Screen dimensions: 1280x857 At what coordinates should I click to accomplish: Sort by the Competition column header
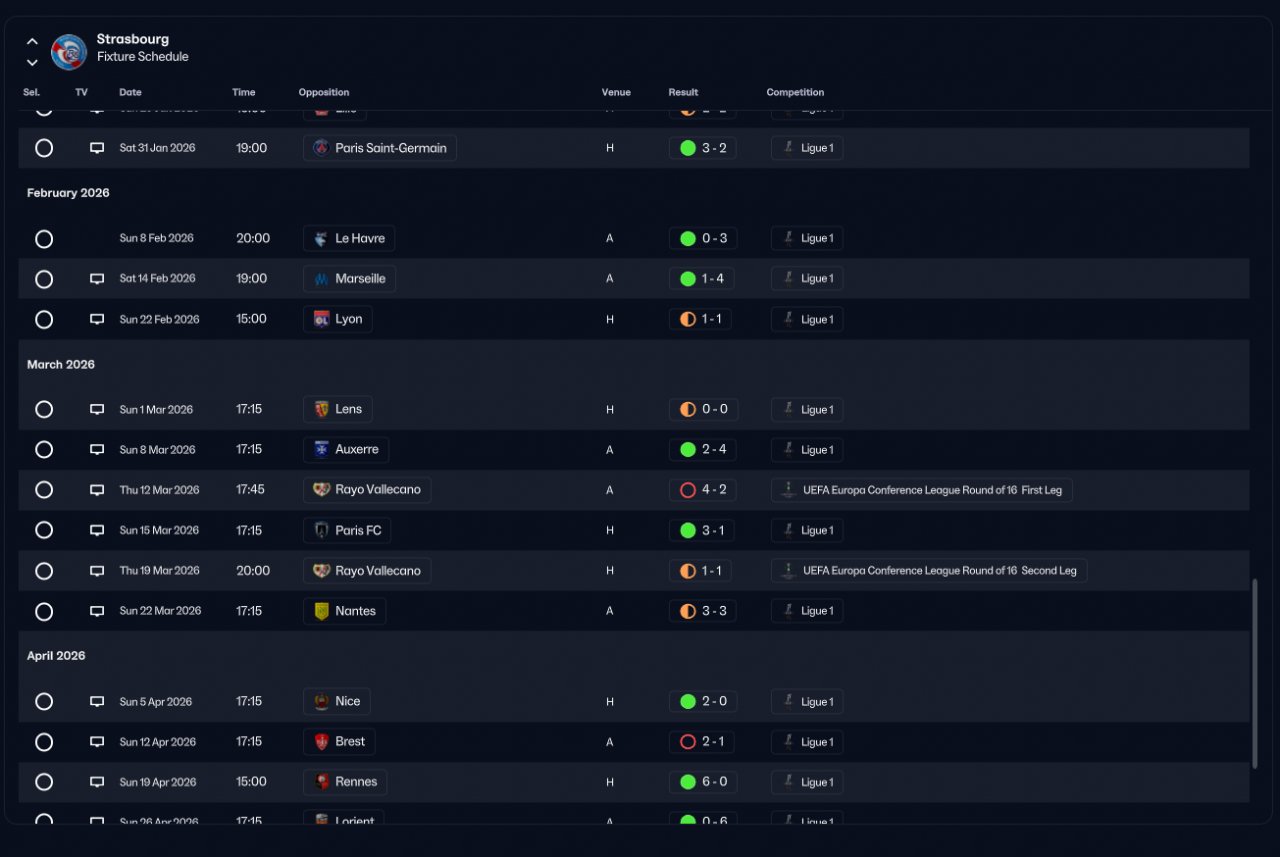tap(795, 93)
